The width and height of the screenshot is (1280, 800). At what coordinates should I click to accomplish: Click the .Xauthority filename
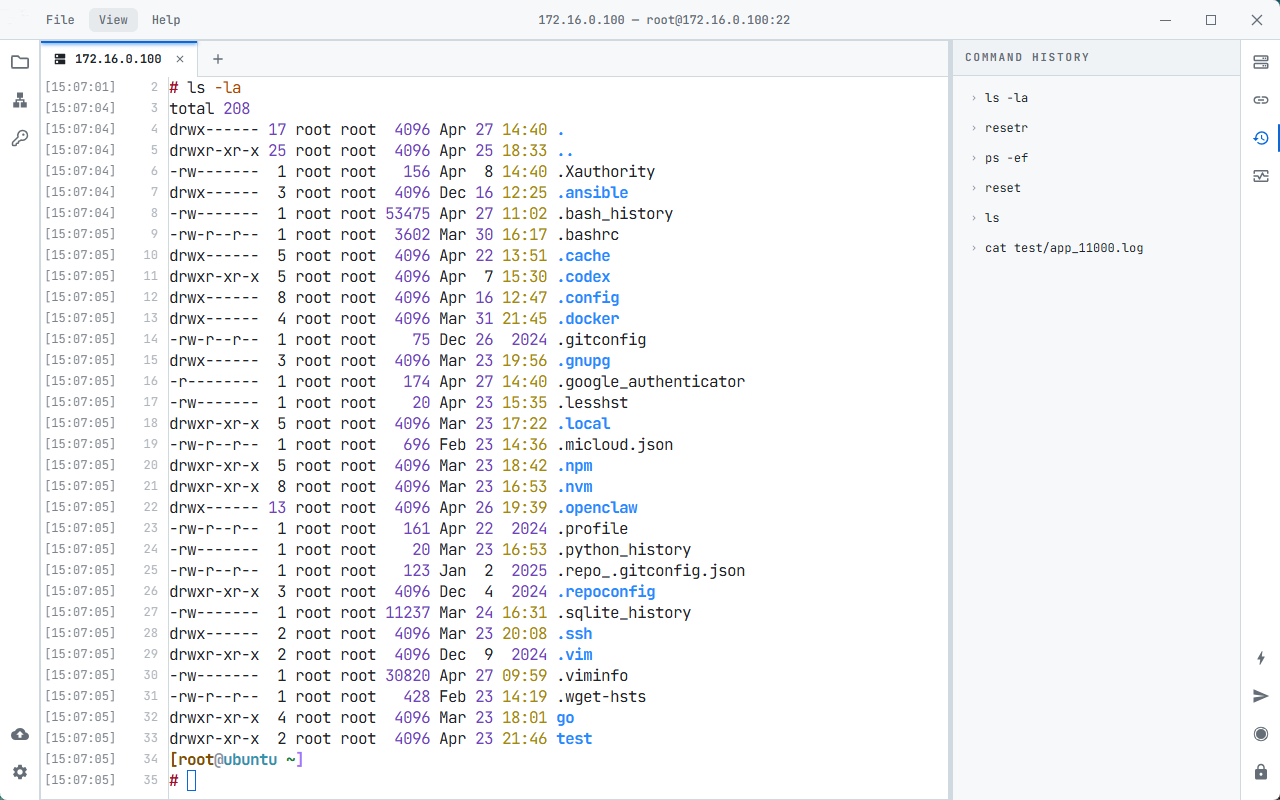[606, 172]
